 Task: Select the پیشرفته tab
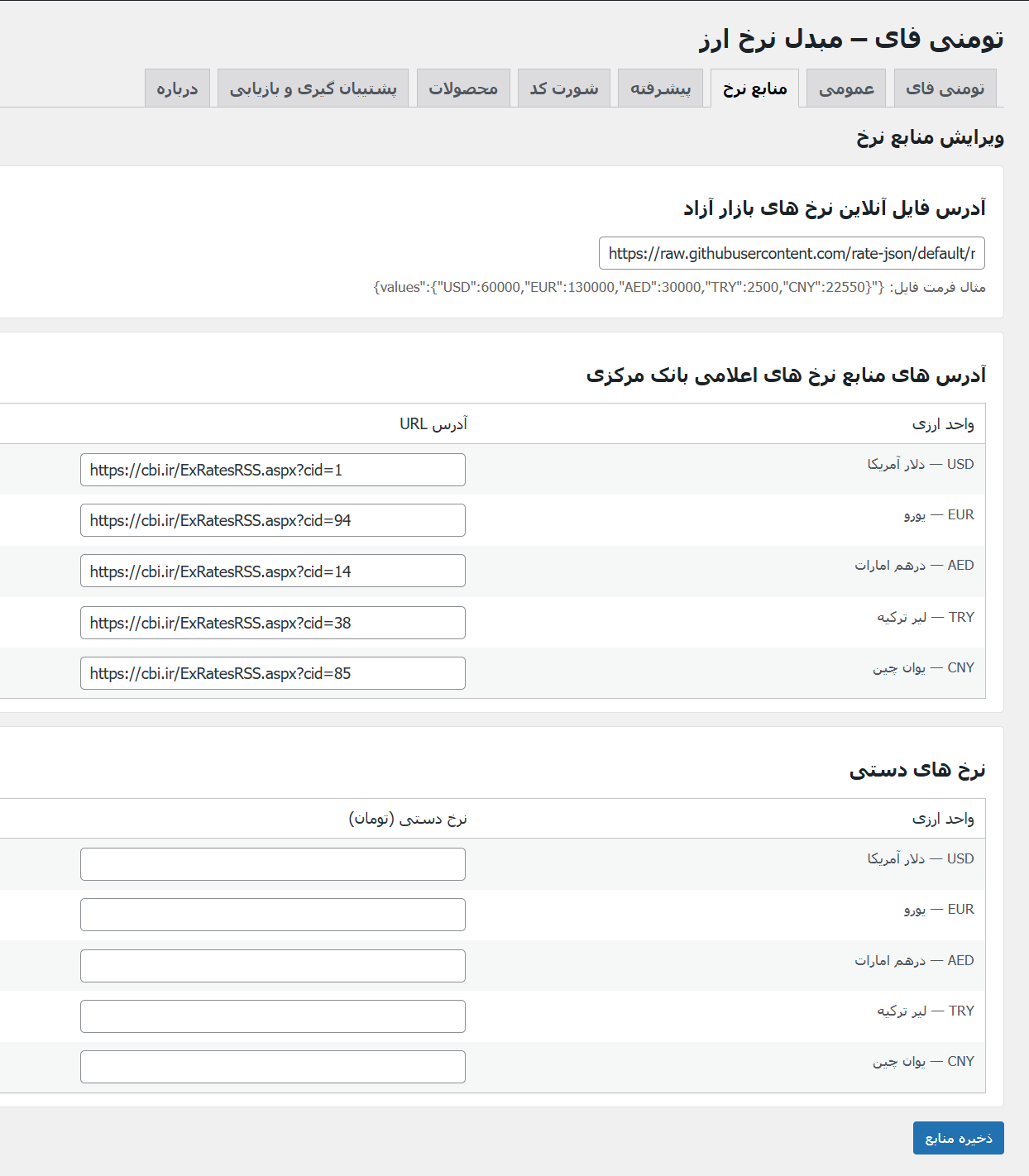click(660, 88)
